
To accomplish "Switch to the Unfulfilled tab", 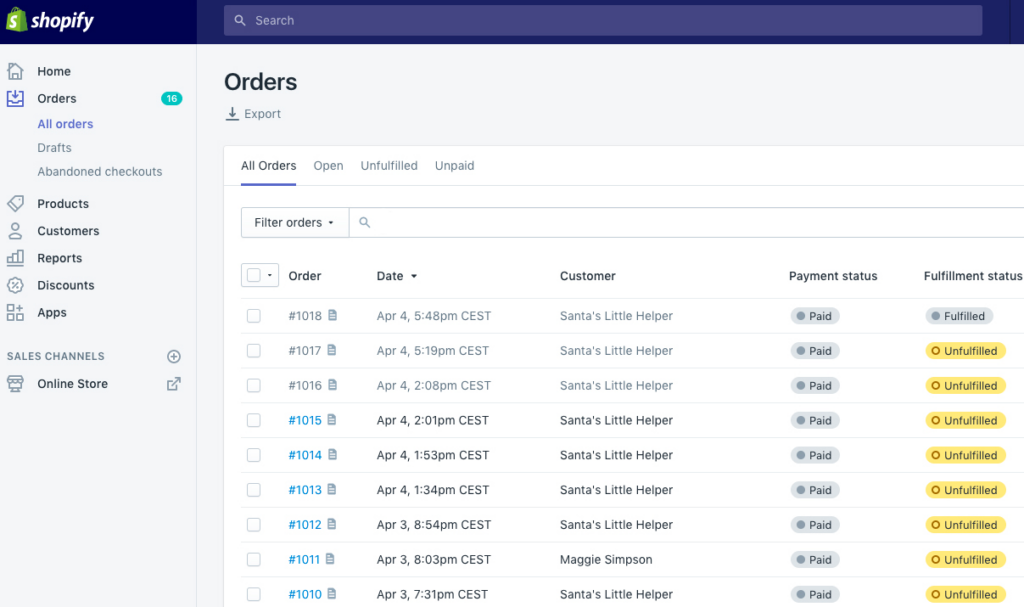I will [389, 165].
